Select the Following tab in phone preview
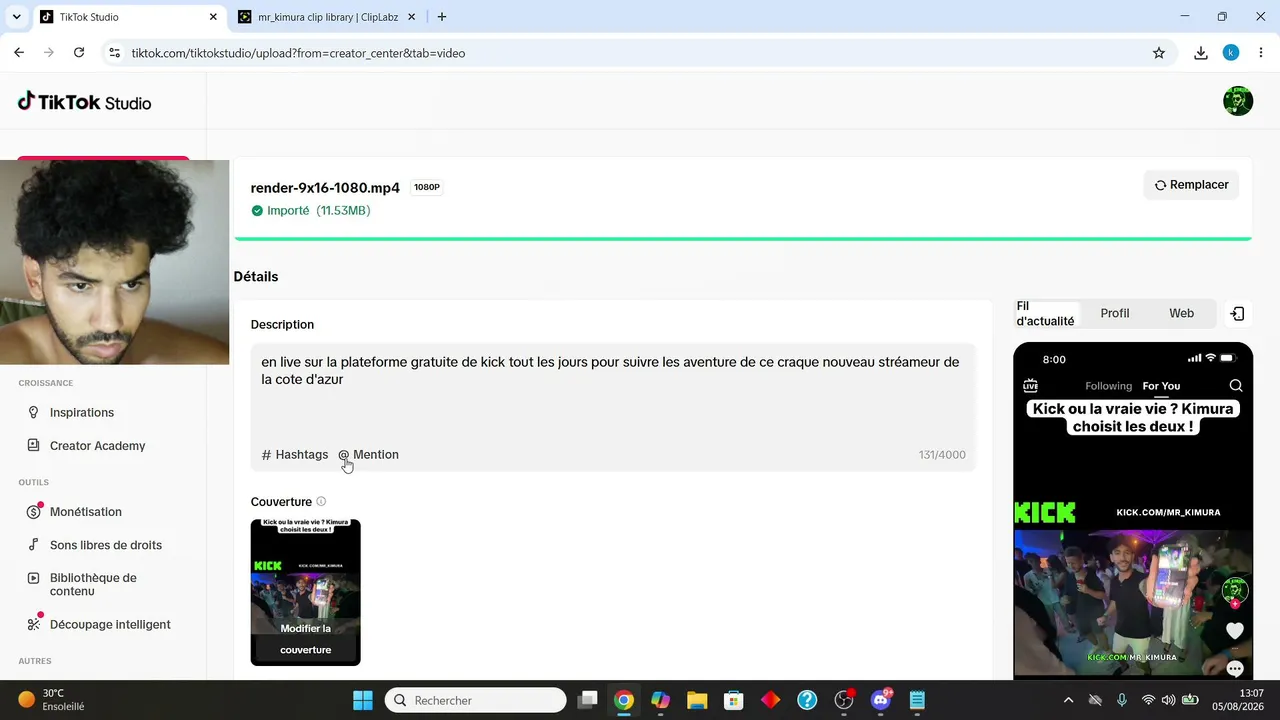1280x720 pixels. 1109,386
